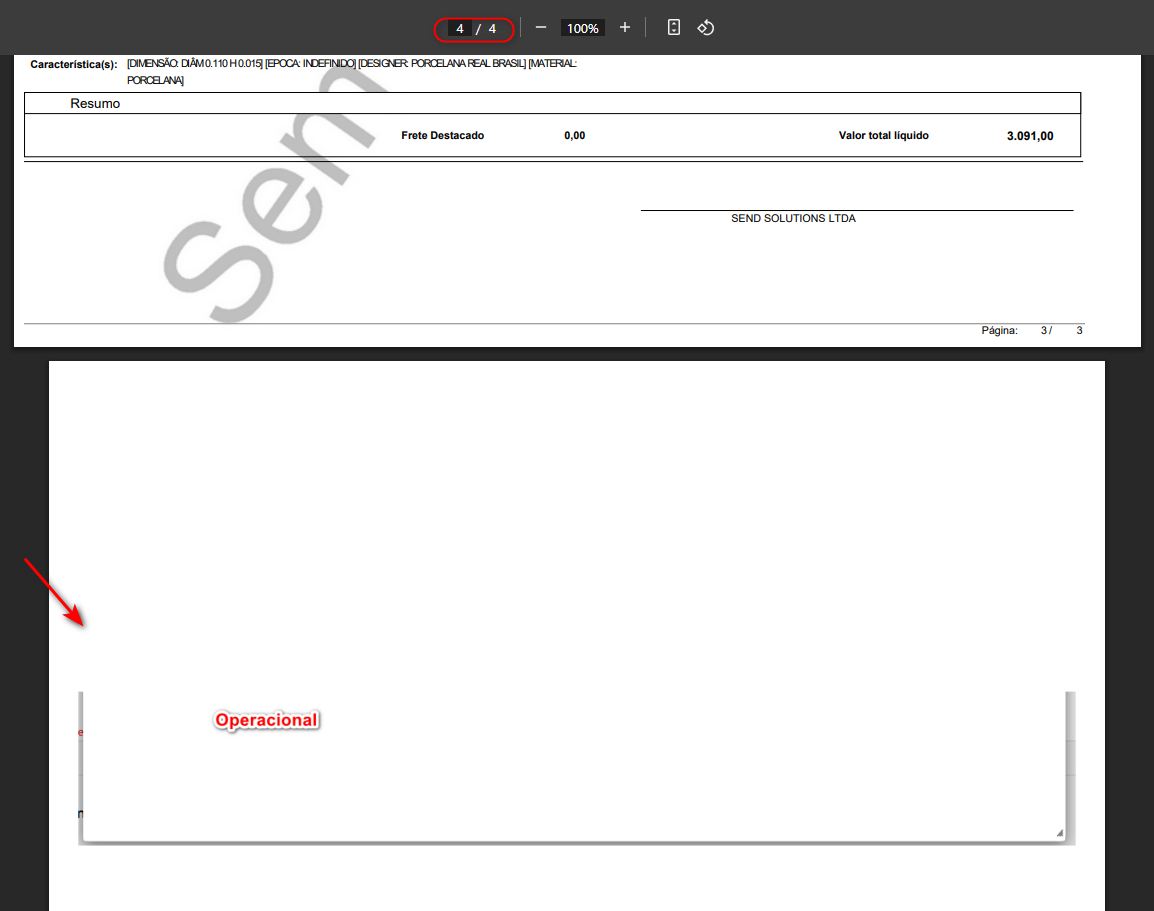Click the red Operacional label
This screenshot has height=911, width=1154.
click(x=267, y=720)
